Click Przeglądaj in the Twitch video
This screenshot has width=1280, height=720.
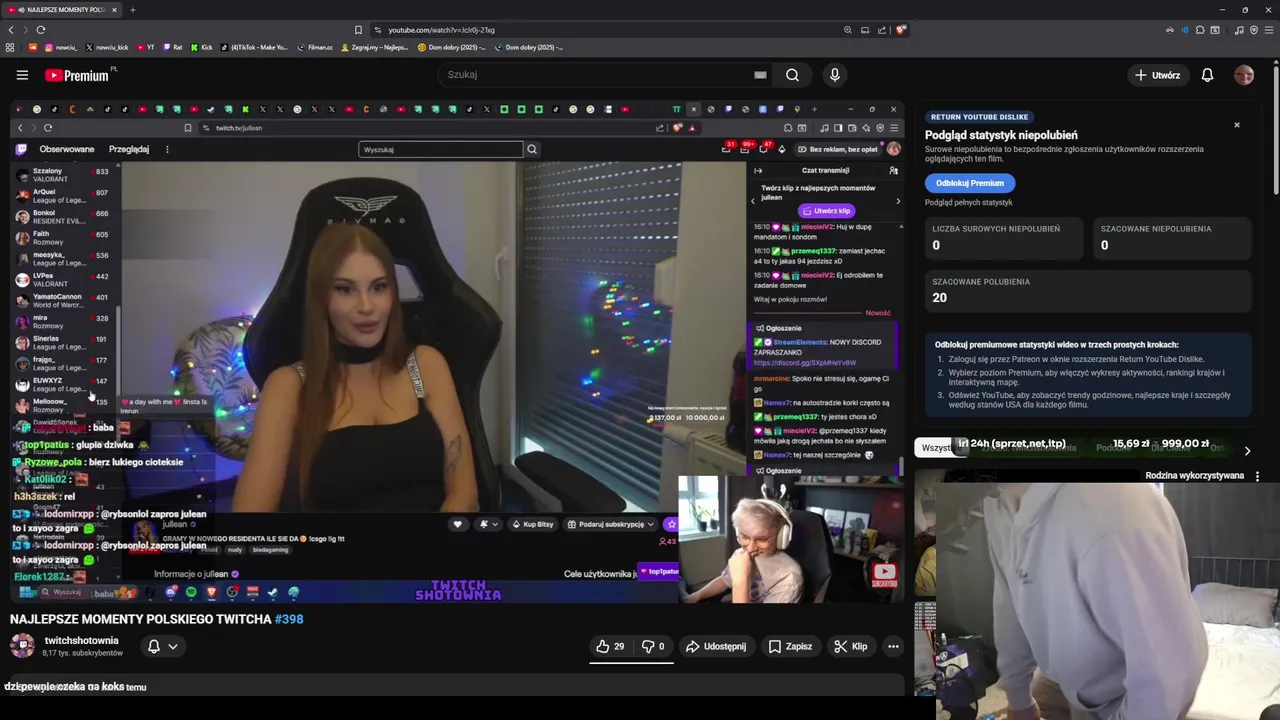pyautogui.click(x=128, y=149)
